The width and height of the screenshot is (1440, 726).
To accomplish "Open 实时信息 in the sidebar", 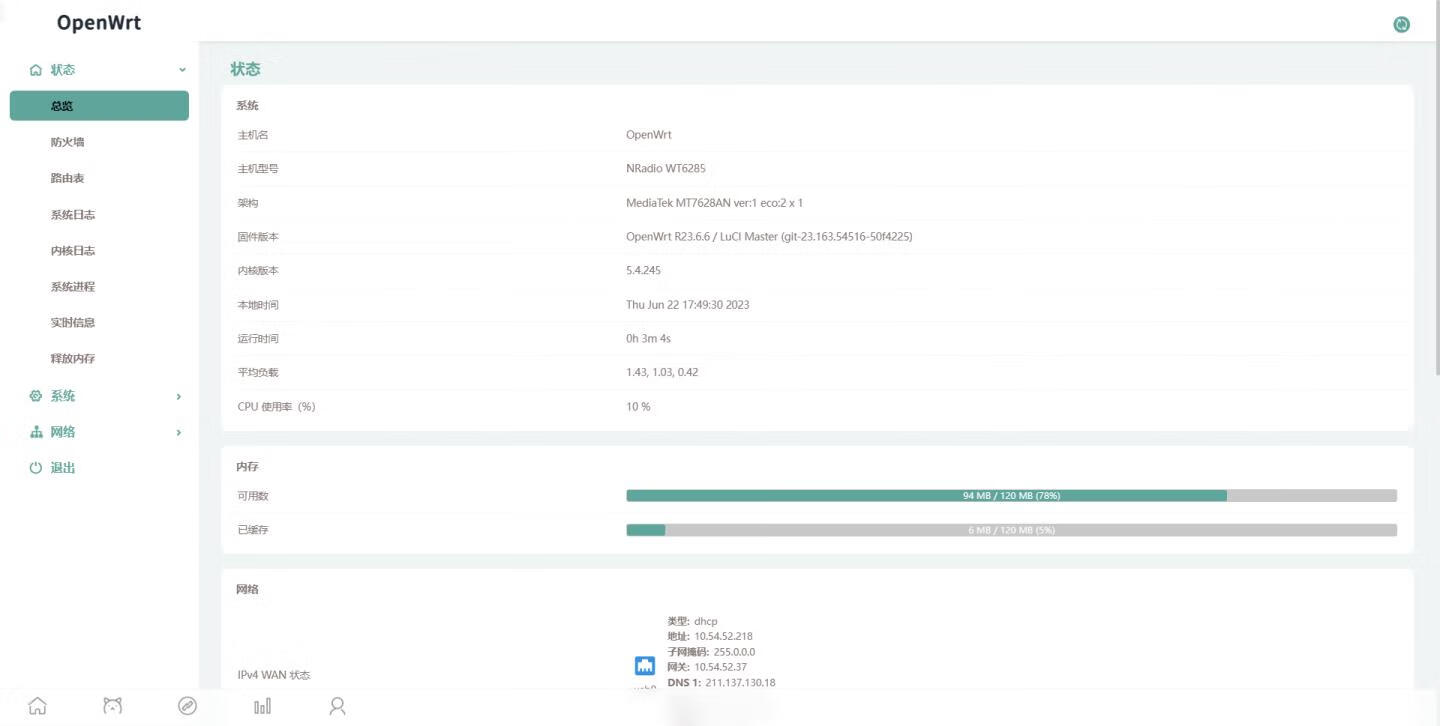I will tap(73, 323).
